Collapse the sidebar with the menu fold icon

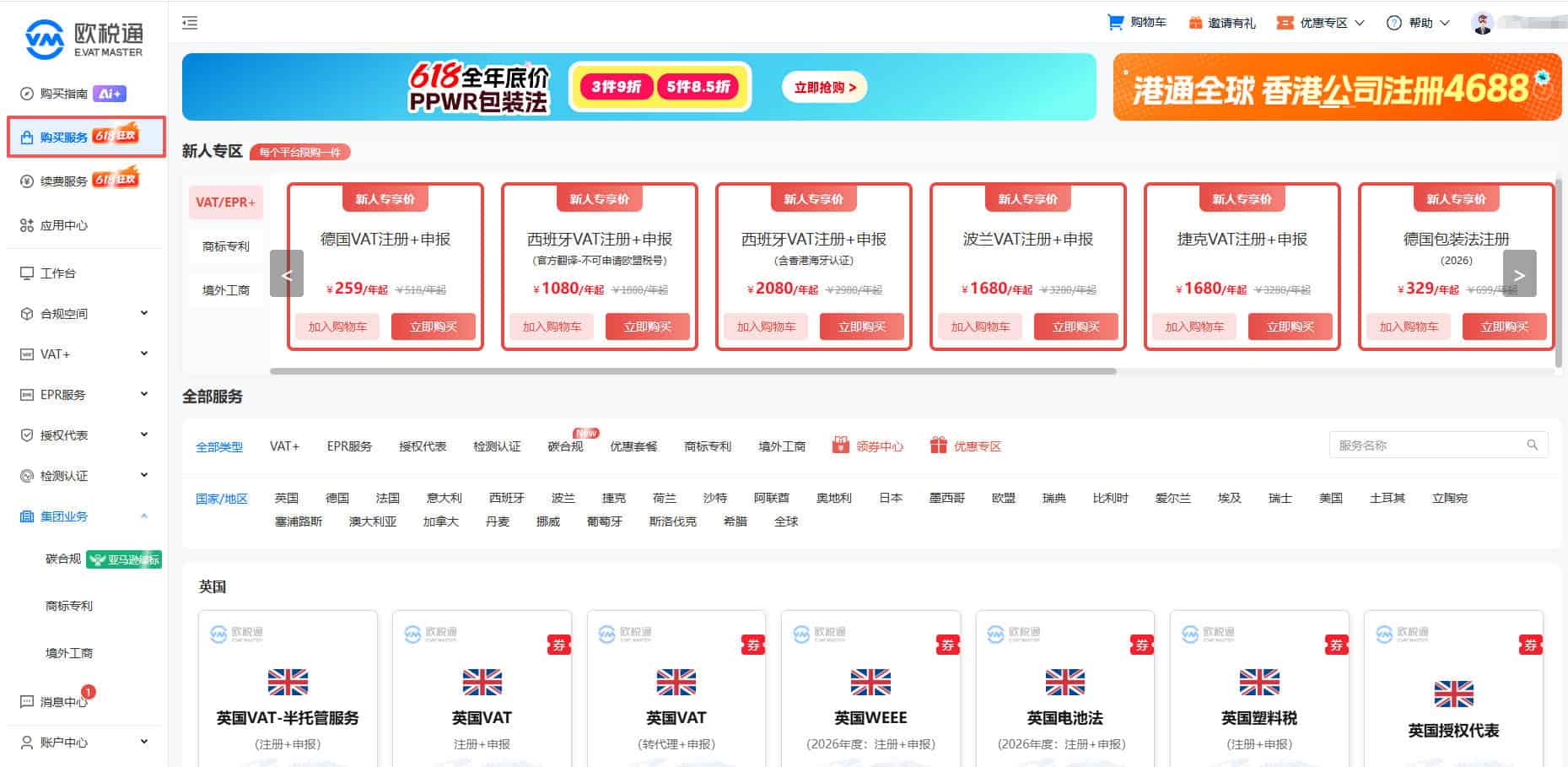click(190, 23)
